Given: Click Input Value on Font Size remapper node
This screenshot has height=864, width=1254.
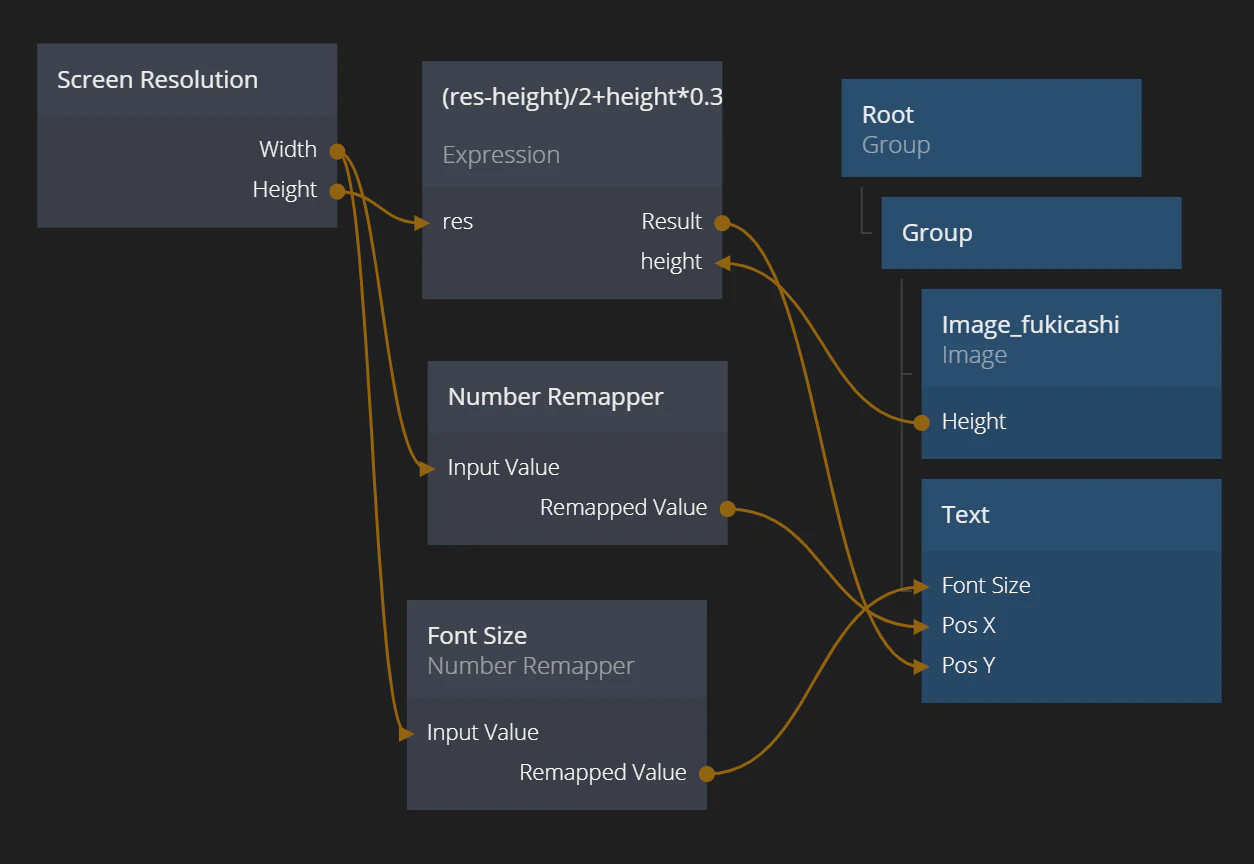Looking at the screenshot, I should (x=407, y=733).
